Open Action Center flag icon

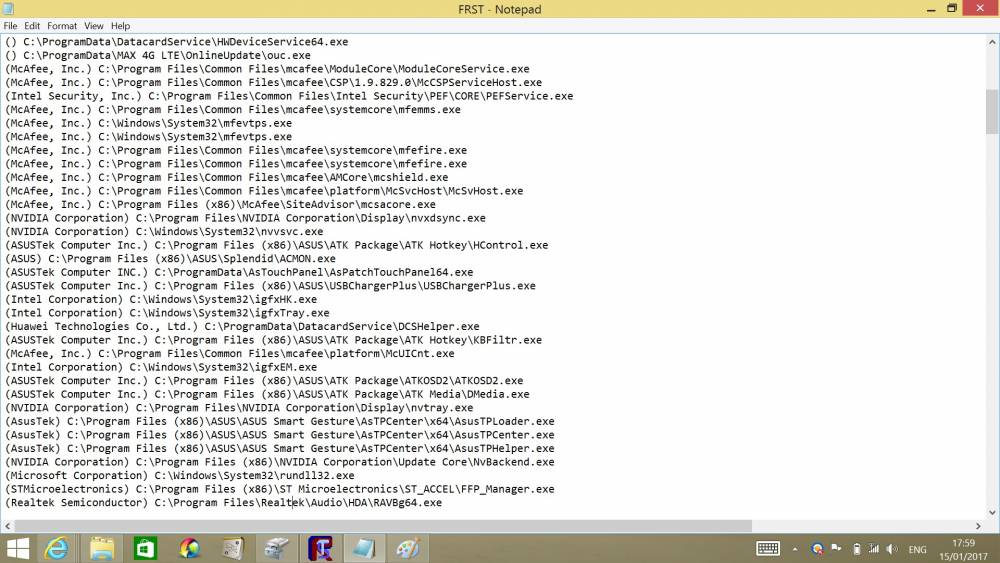[x=836, y=548]
